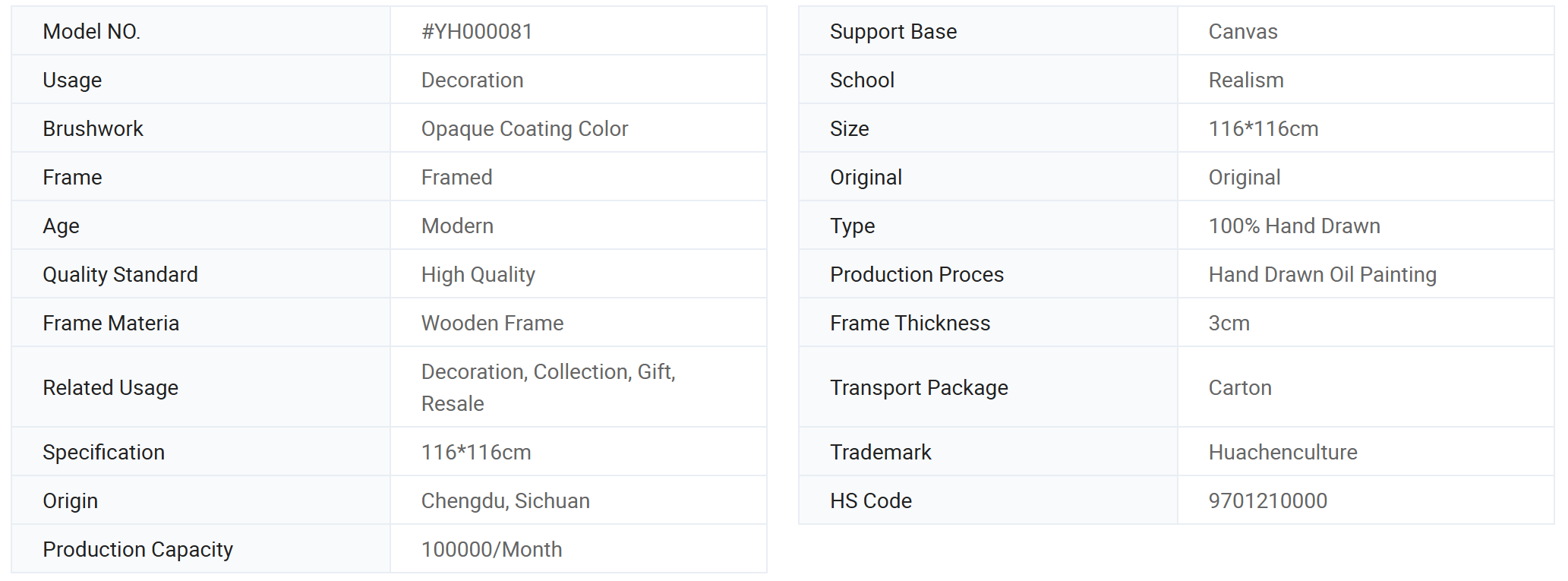Click the Framed value cell
This screenshot has height=581, width=1568.
click(x=456, y=177)
